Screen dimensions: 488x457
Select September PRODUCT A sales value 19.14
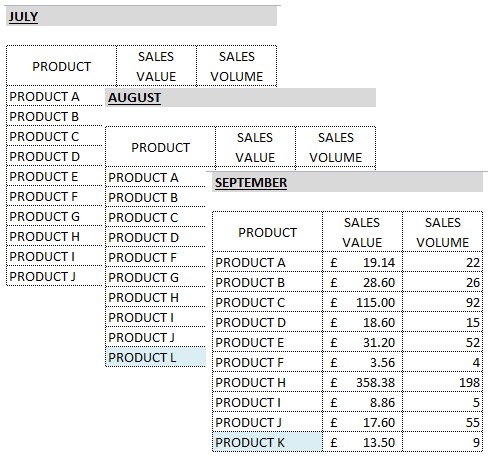362,262
